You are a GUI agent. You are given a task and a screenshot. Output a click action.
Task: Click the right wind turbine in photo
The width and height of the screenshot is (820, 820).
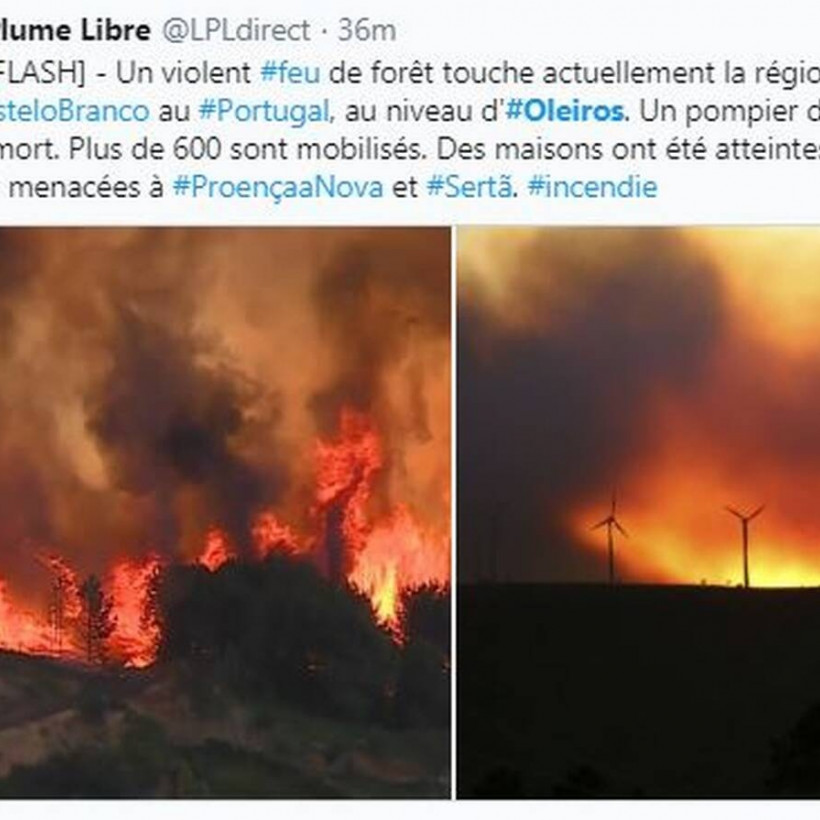coord(745,544)
